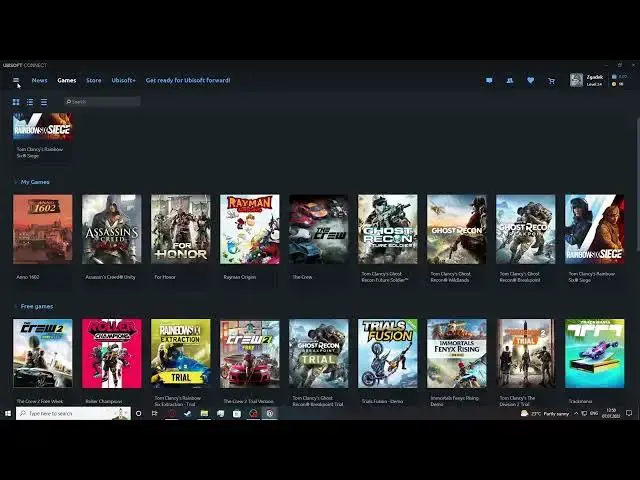Click the Zgadek profile avatar

coord(576,80)
